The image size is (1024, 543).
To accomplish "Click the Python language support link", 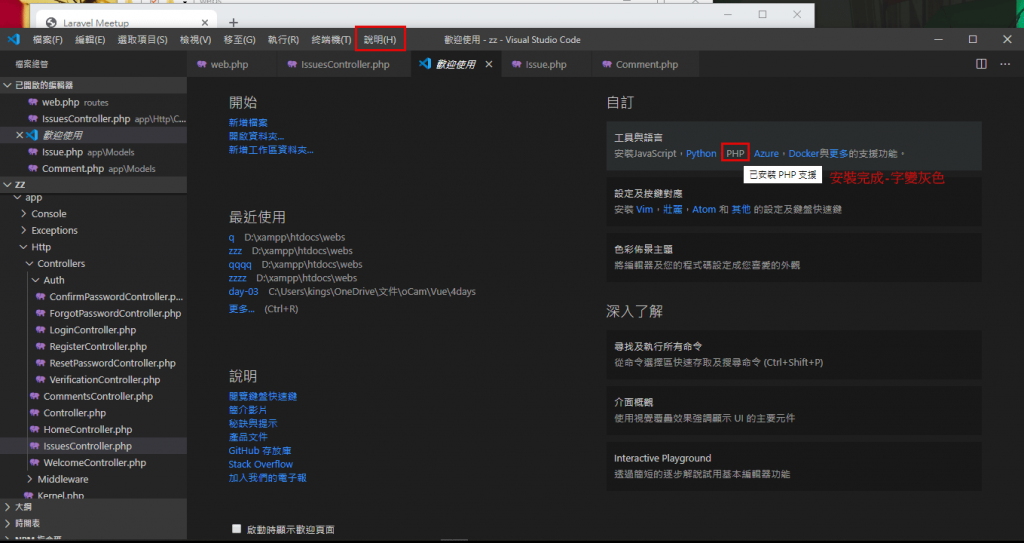I will point(701,154).
